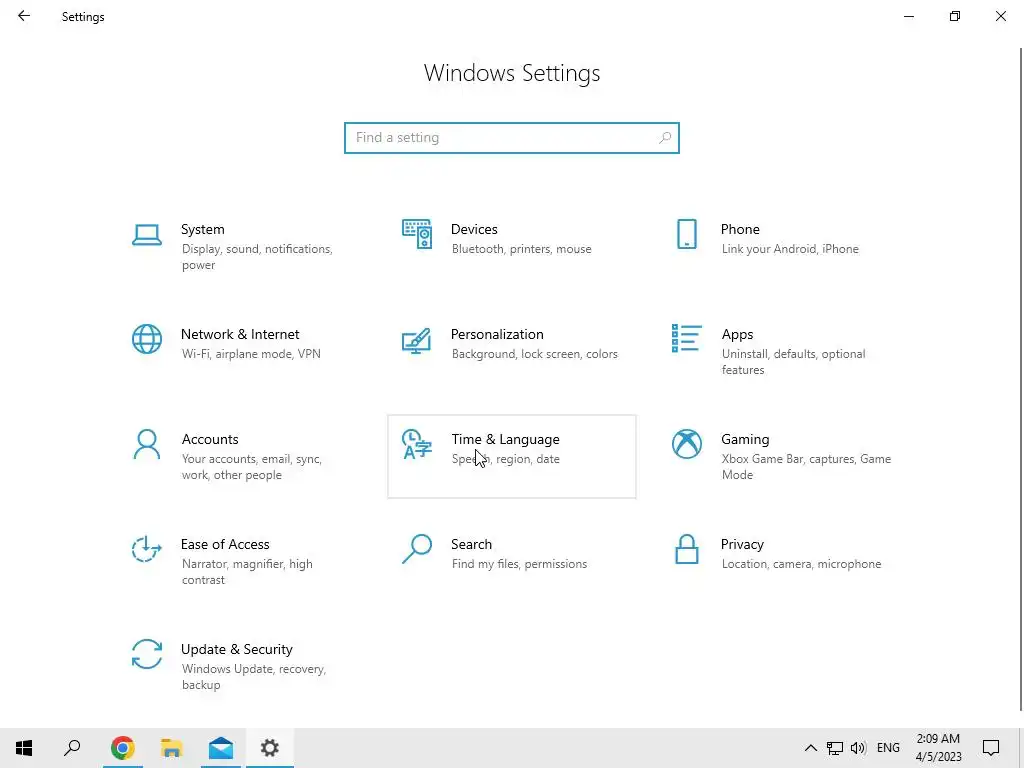Click 'Windows Update, recovery, backup' text
The height and width of the screenshot is (768, 1024).
(253, 677)
